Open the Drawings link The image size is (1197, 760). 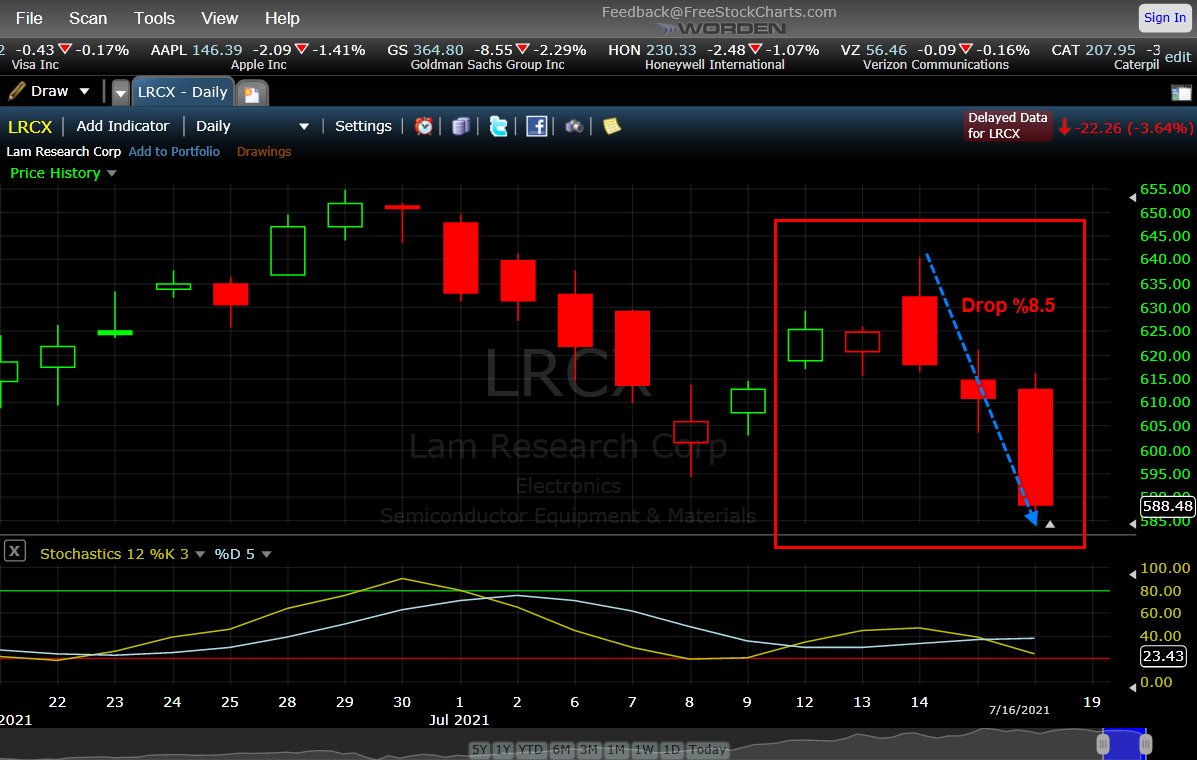click(x=264, y=151)
